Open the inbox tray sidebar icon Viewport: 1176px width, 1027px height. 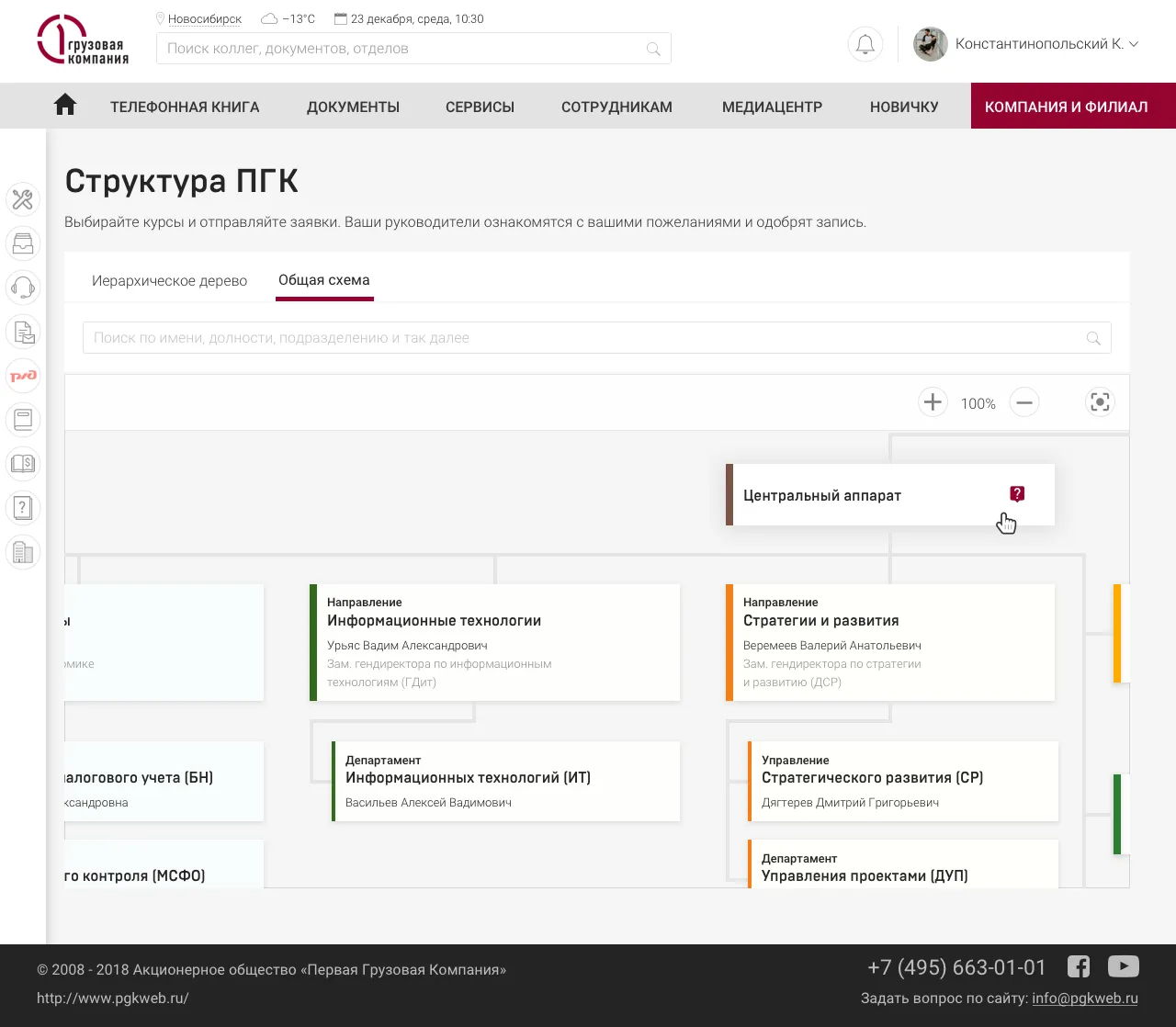click(x=23, y=243)
